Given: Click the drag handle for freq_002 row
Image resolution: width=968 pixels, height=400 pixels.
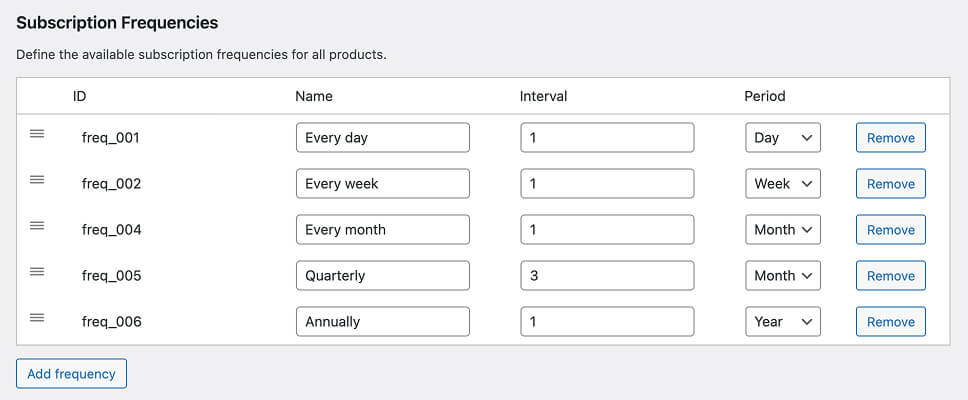Looking at the screenshot, I should (37, 180).
